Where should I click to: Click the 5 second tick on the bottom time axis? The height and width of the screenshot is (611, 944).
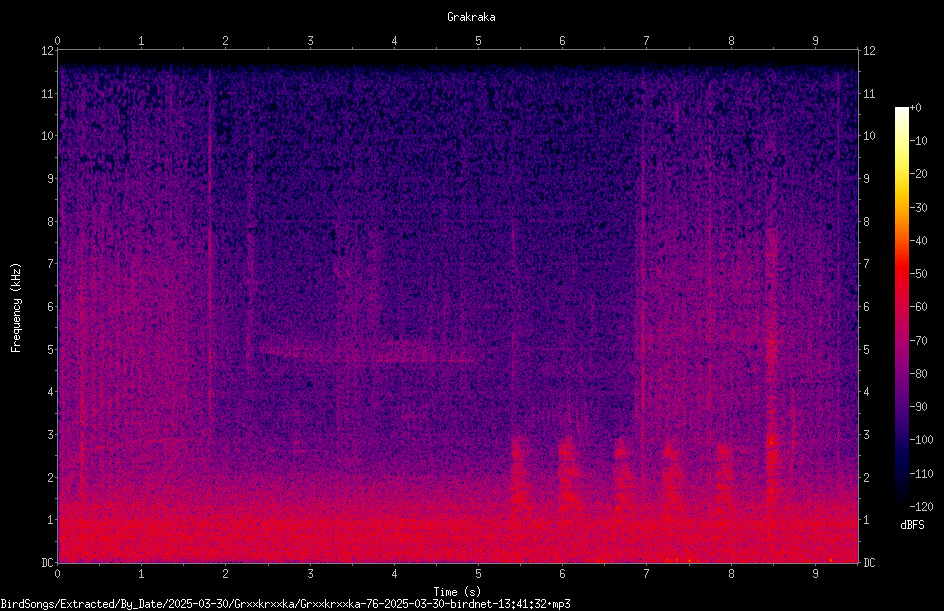479,574
